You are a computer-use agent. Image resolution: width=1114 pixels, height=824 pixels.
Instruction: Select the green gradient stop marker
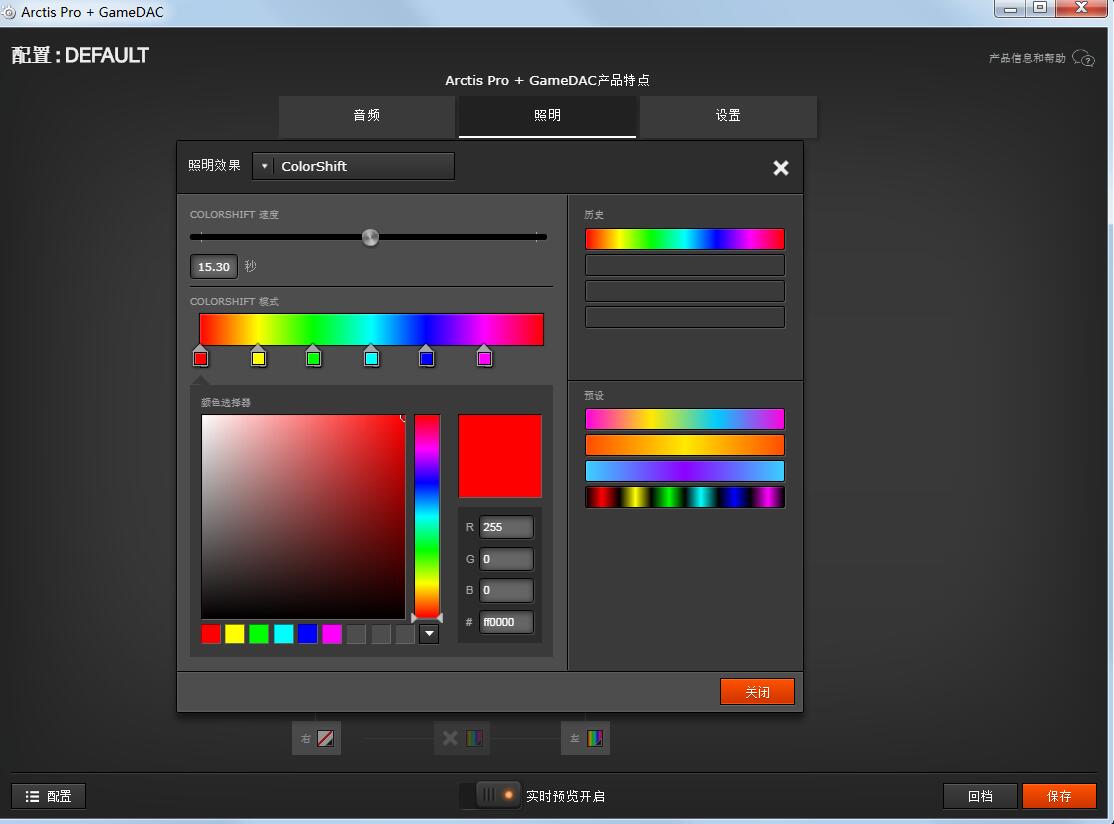click(x=313, y=357)
